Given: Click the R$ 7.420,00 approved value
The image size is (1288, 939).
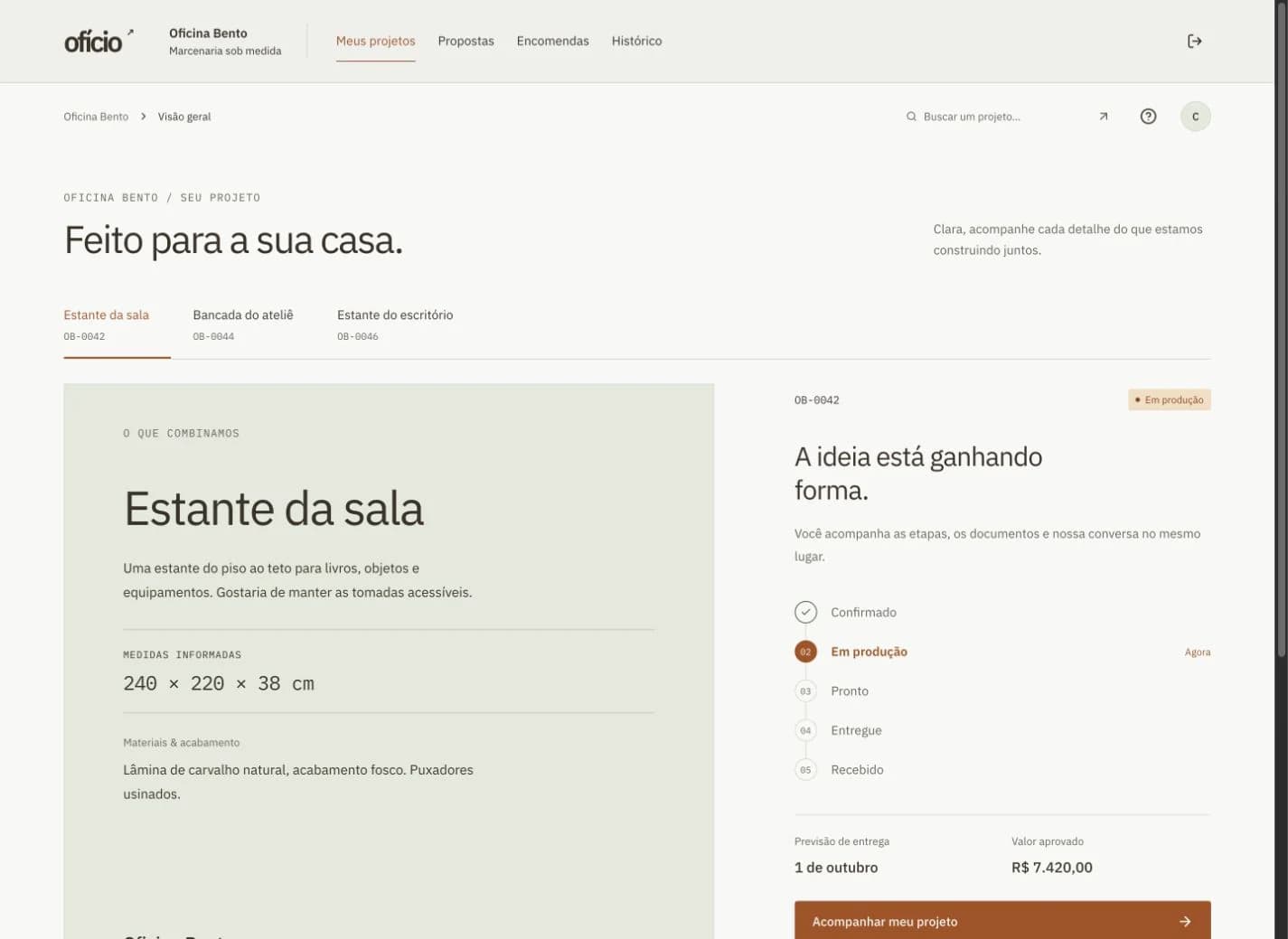Looking at the screenshot, I should (1052, 868).
